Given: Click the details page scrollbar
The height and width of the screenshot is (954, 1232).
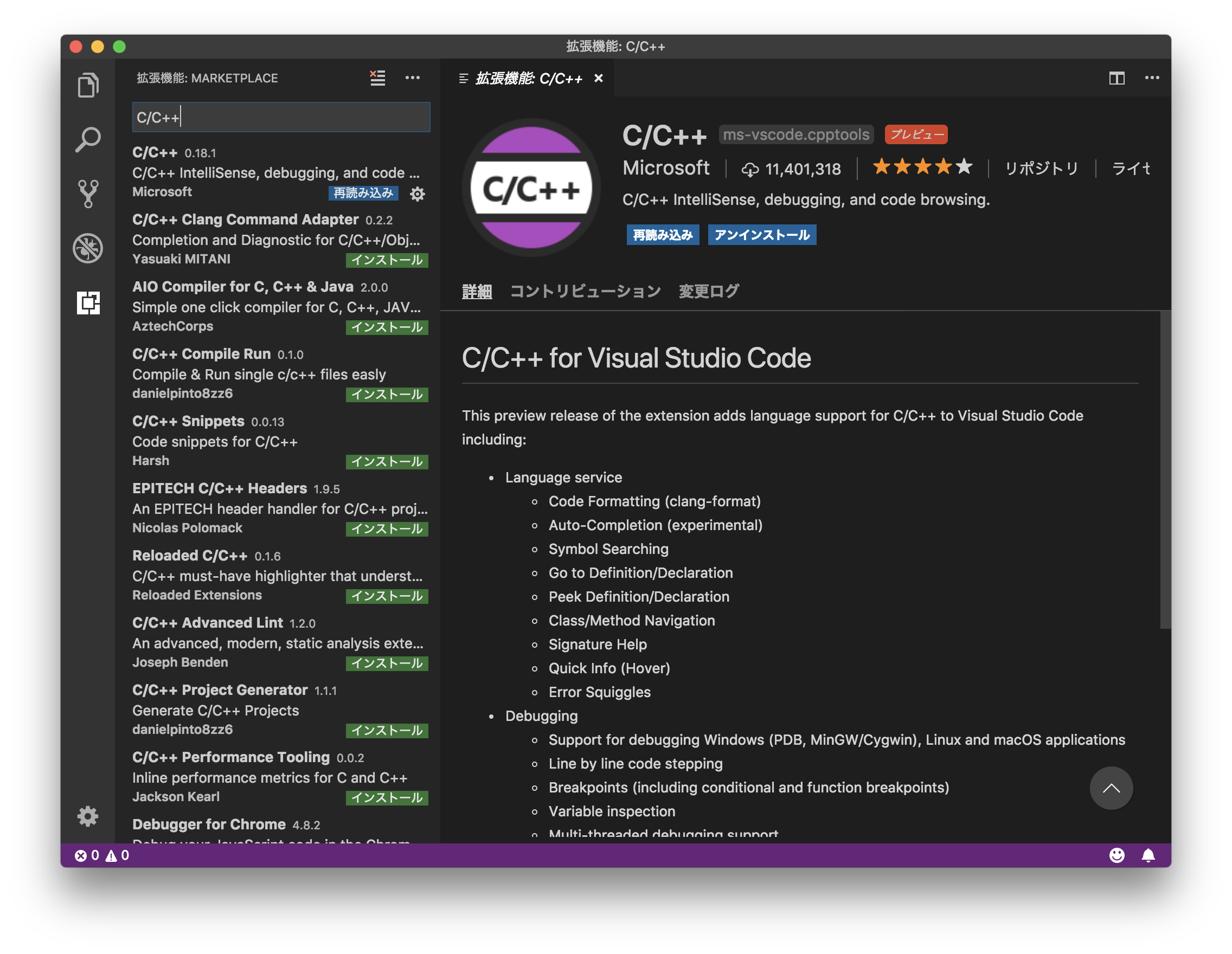Looking at the screenshot, I should click(x=1165, y=469).
